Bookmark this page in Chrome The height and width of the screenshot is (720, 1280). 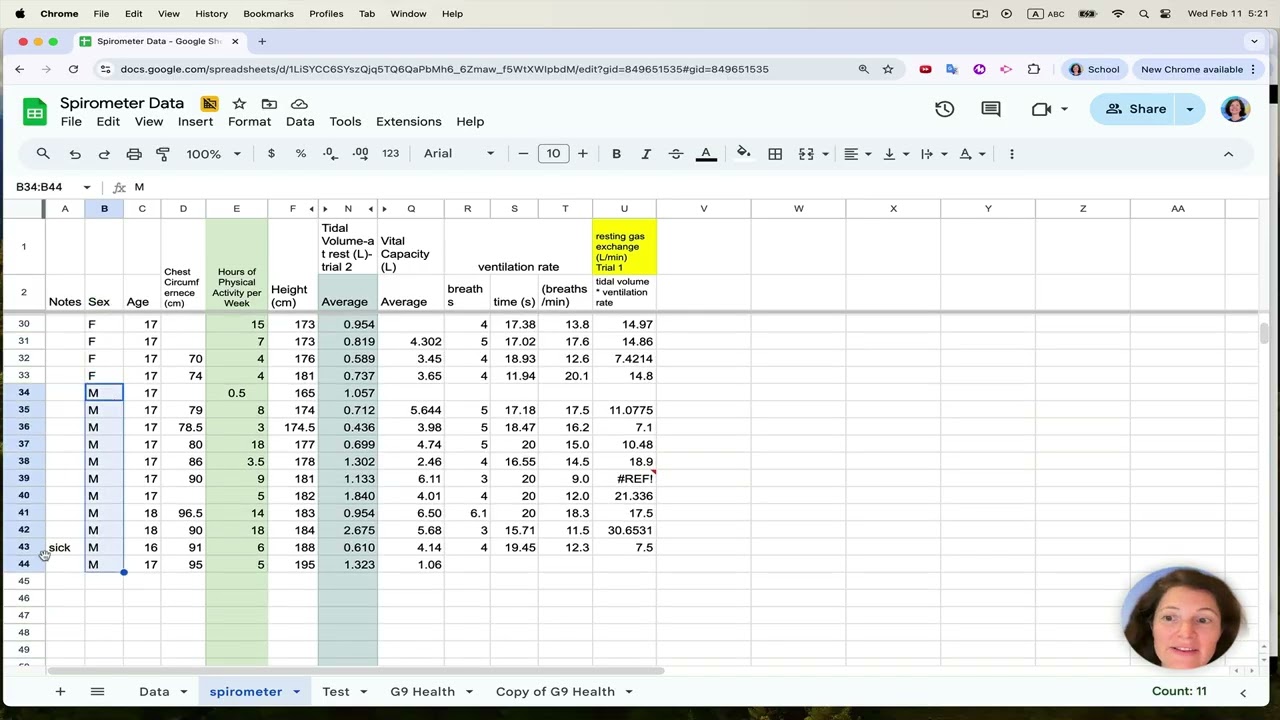[888, 69]
